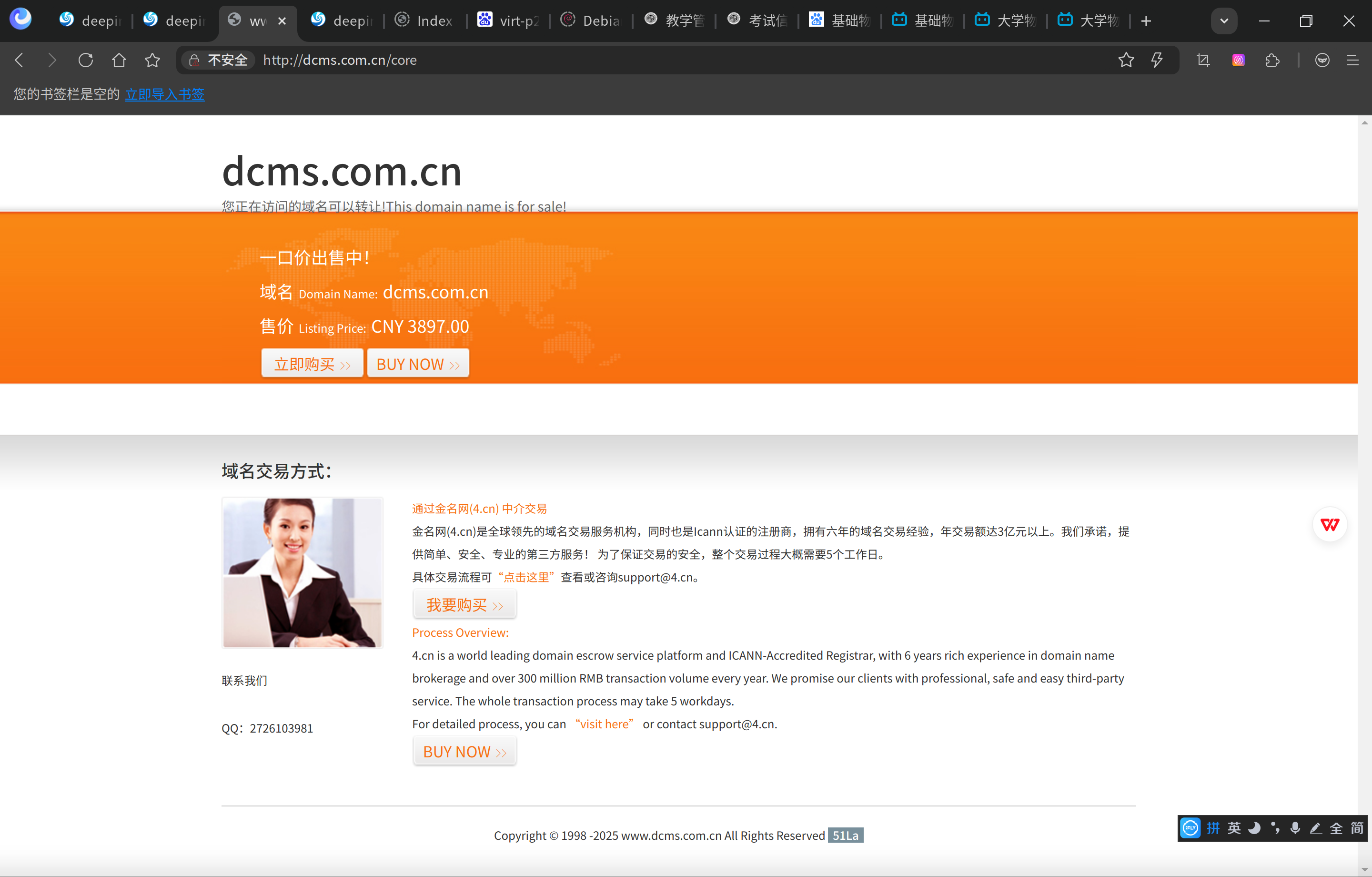This screenshot has width=1372, height=877.
Task: Click BUY NOW in the orange banner
Action: coord(418,363)
